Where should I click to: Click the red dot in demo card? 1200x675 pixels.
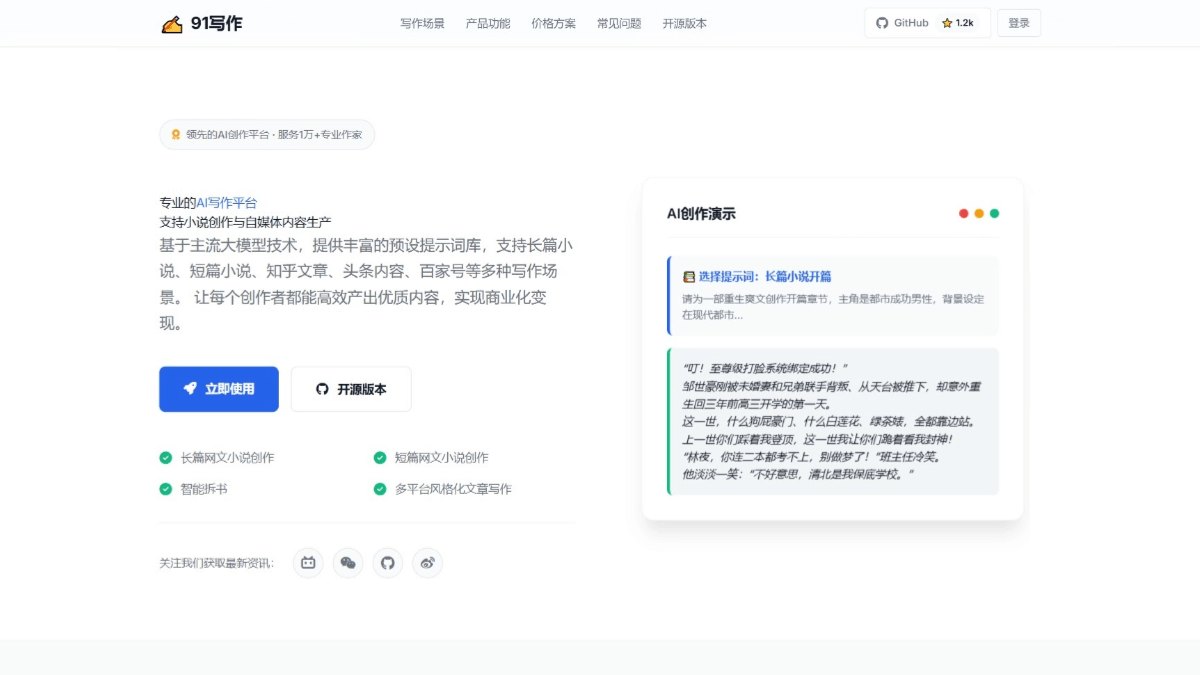[964, 213]
